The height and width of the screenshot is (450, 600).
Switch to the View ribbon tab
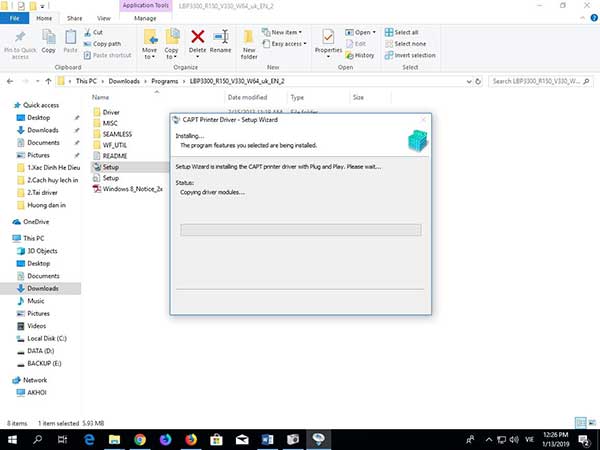104,18
